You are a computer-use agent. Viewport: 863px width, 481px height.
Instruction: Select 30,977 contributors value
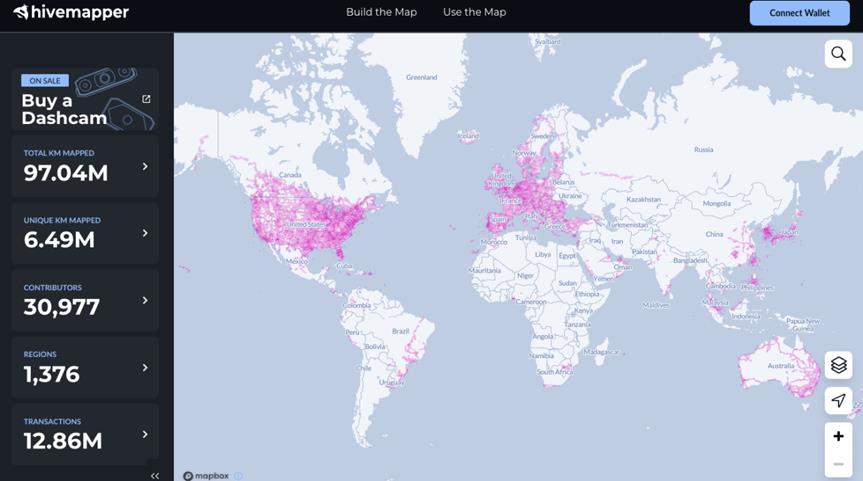pos(62,307)
